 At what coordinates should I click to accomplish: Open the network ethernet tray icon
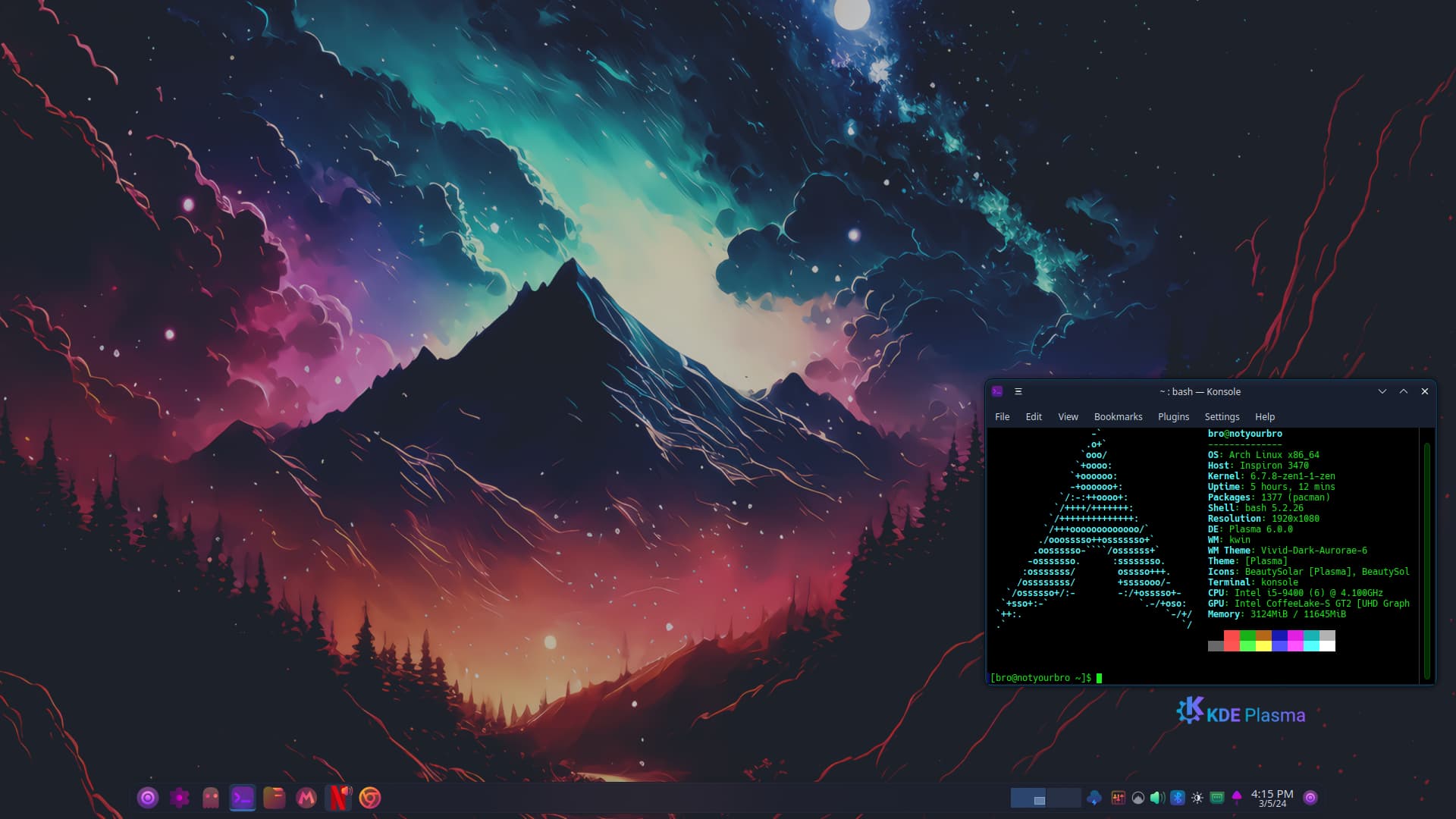tap(1217, 798)
